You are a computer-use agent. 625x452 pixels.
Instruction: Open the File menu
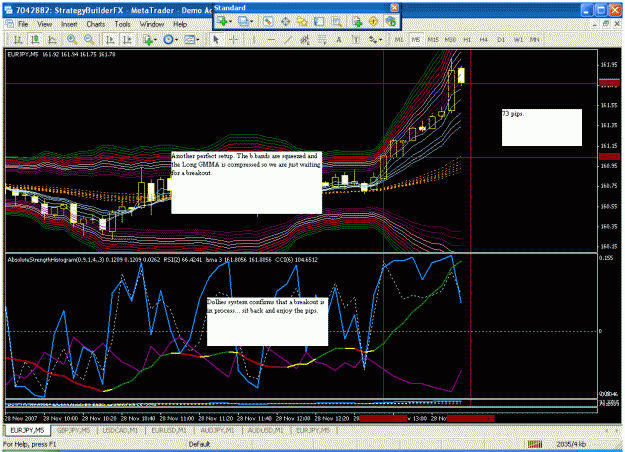23,24
